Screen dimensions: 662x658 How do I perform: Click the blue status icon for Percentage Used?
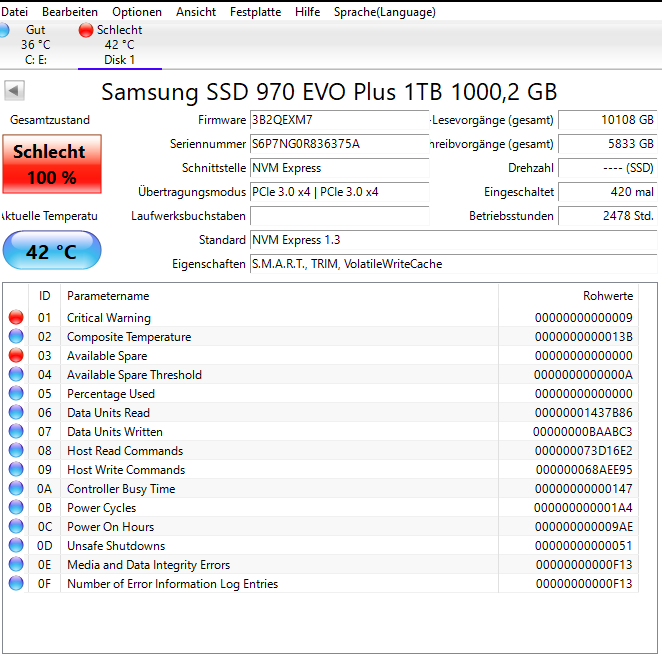(x=16, y=393)
